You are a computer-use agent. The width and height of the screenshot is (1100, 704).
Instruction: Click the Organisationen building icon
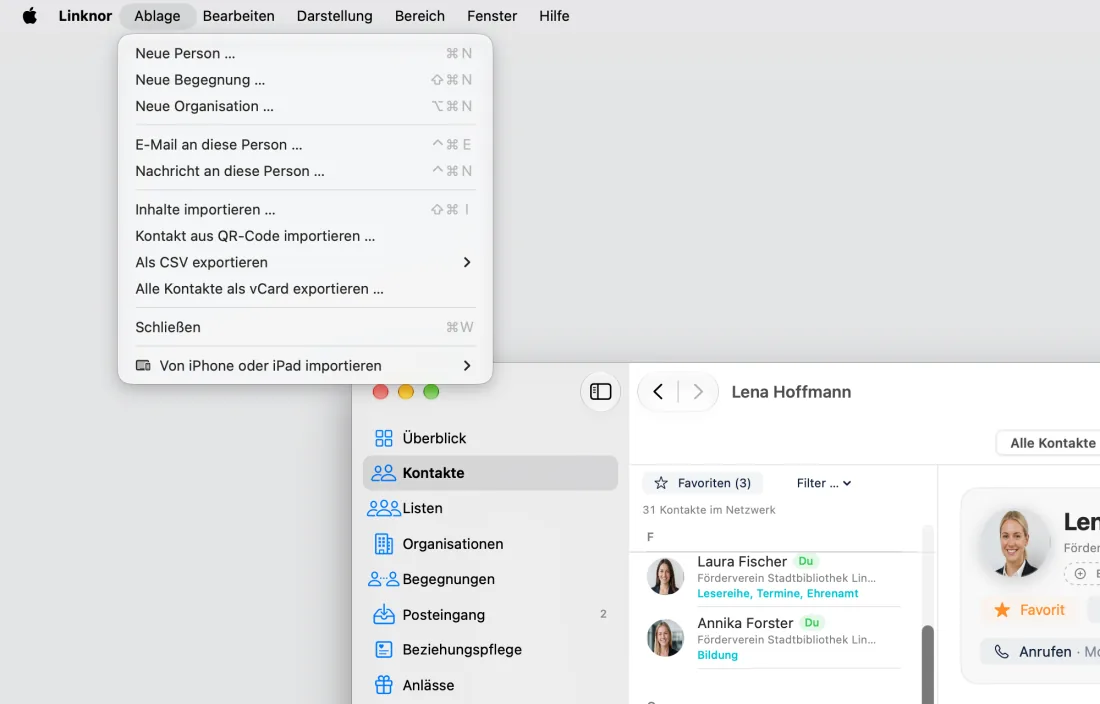tap(384, 543)
